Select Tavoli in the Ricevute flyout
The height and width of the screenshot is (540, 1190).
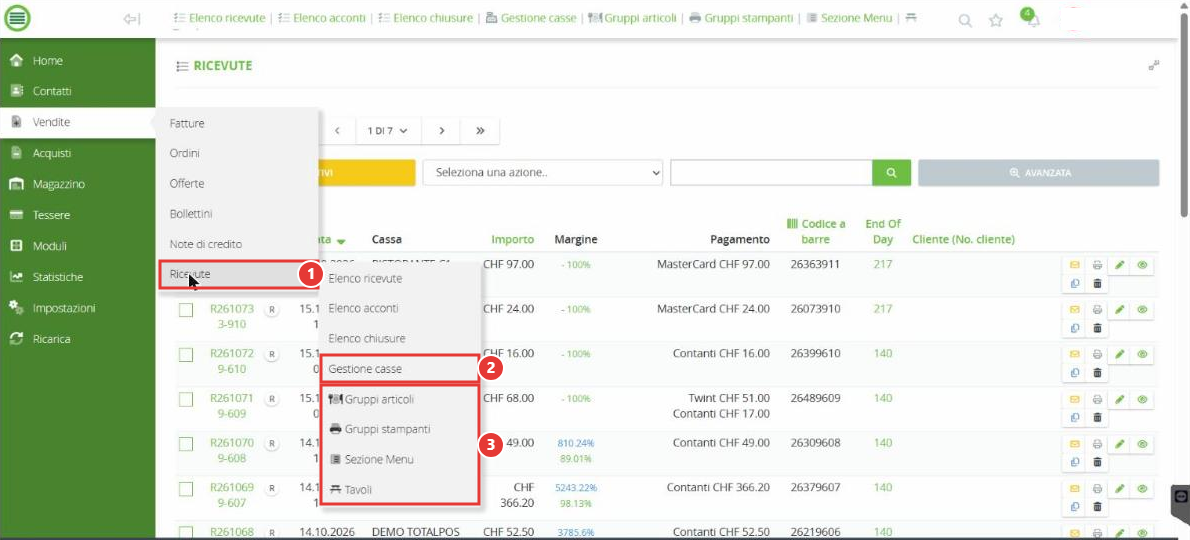[x=351, y=490]
